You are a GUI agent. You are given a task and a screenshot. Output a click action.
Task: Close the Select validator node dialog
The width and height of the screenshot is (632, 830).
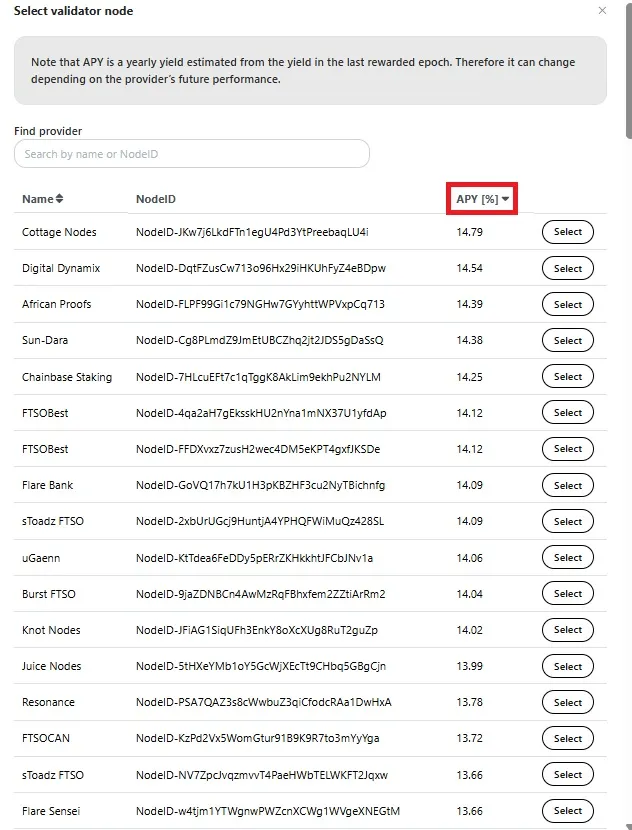(x=602, y=11)
